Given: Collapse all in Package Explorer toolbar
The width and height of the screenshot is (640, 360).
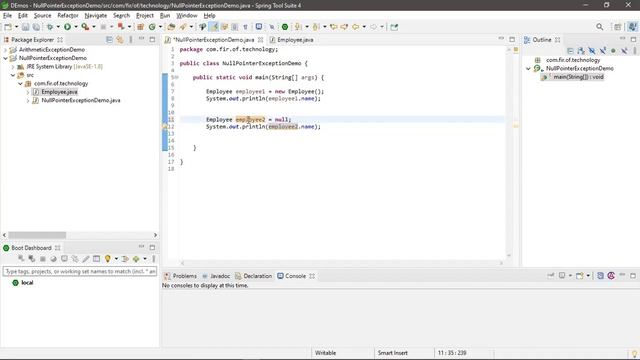Looking at the screenshot, I should (109, 40).
